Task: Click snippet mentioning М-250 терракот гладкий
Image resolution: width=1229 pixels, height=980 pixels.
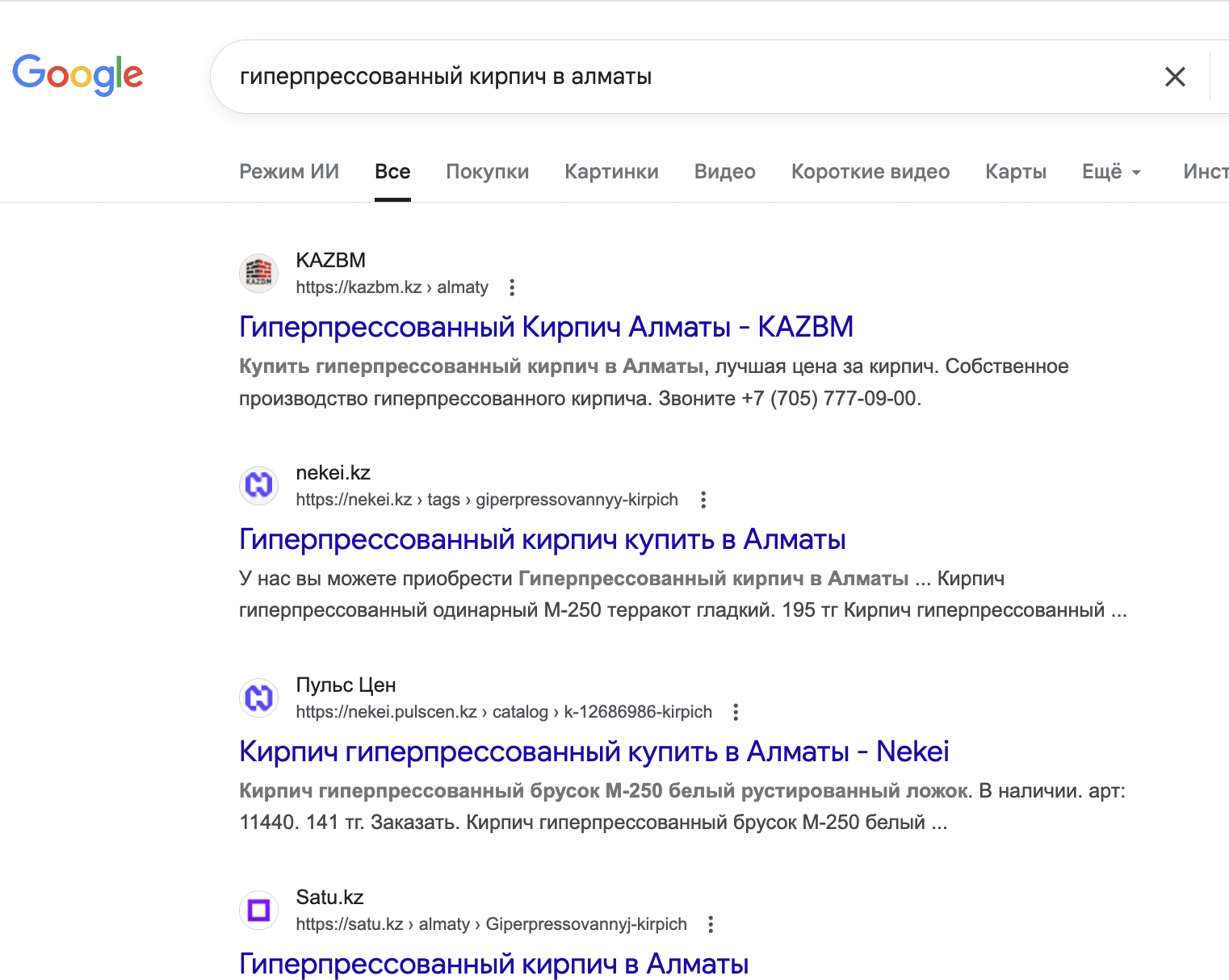Action: (x=683, y=610)
